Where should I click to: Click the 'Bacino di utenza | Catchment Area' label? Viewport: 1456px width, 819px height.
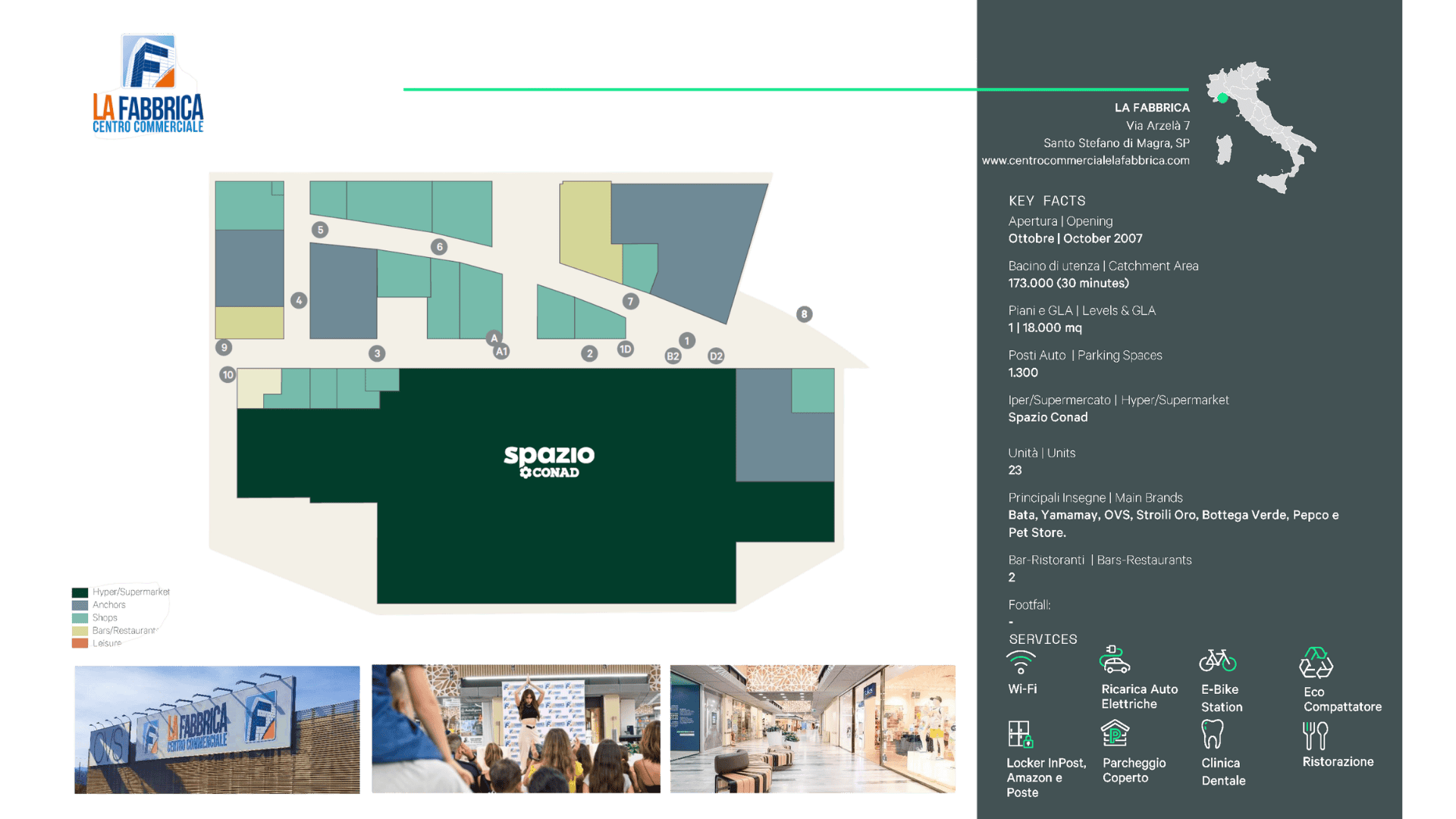(x=1103, y=266)
